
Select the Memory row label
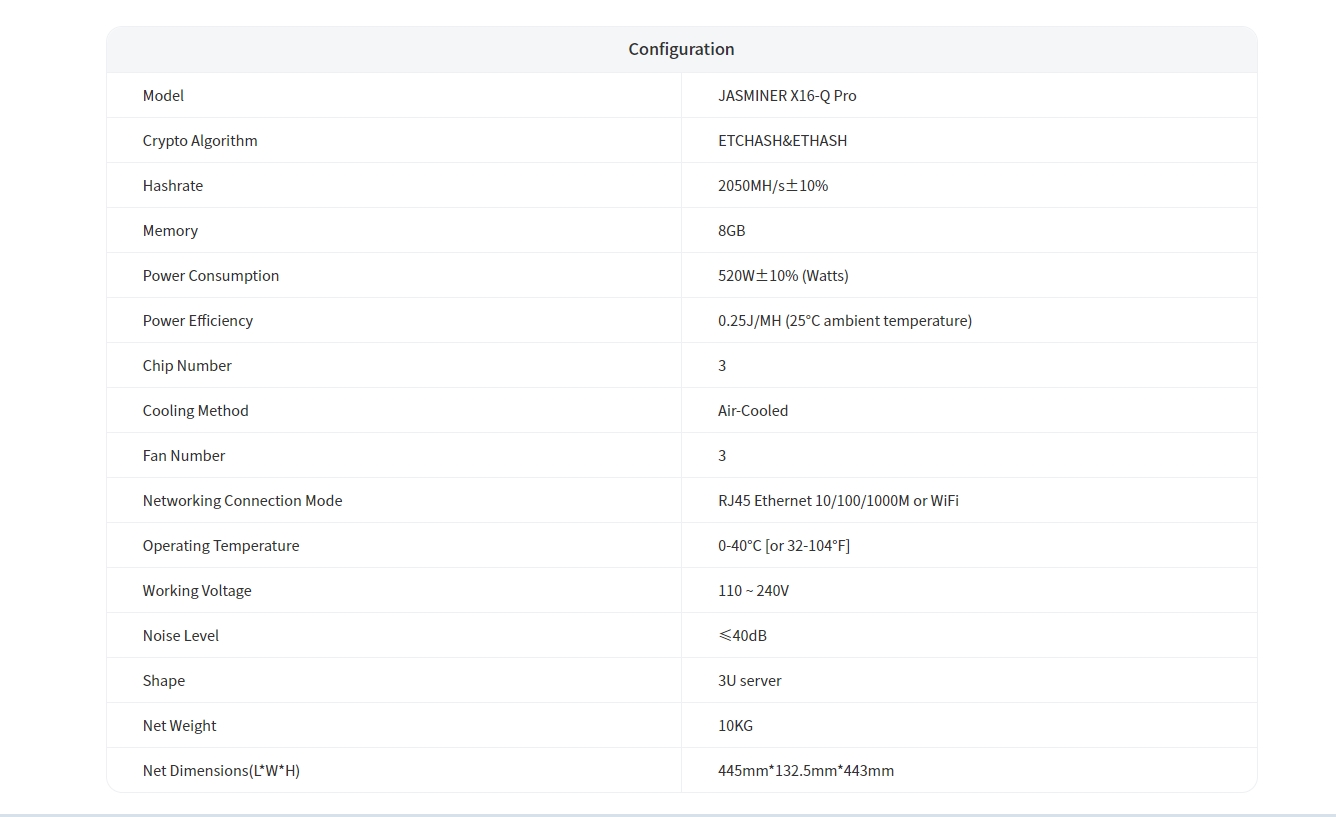(x=170, y=231)
